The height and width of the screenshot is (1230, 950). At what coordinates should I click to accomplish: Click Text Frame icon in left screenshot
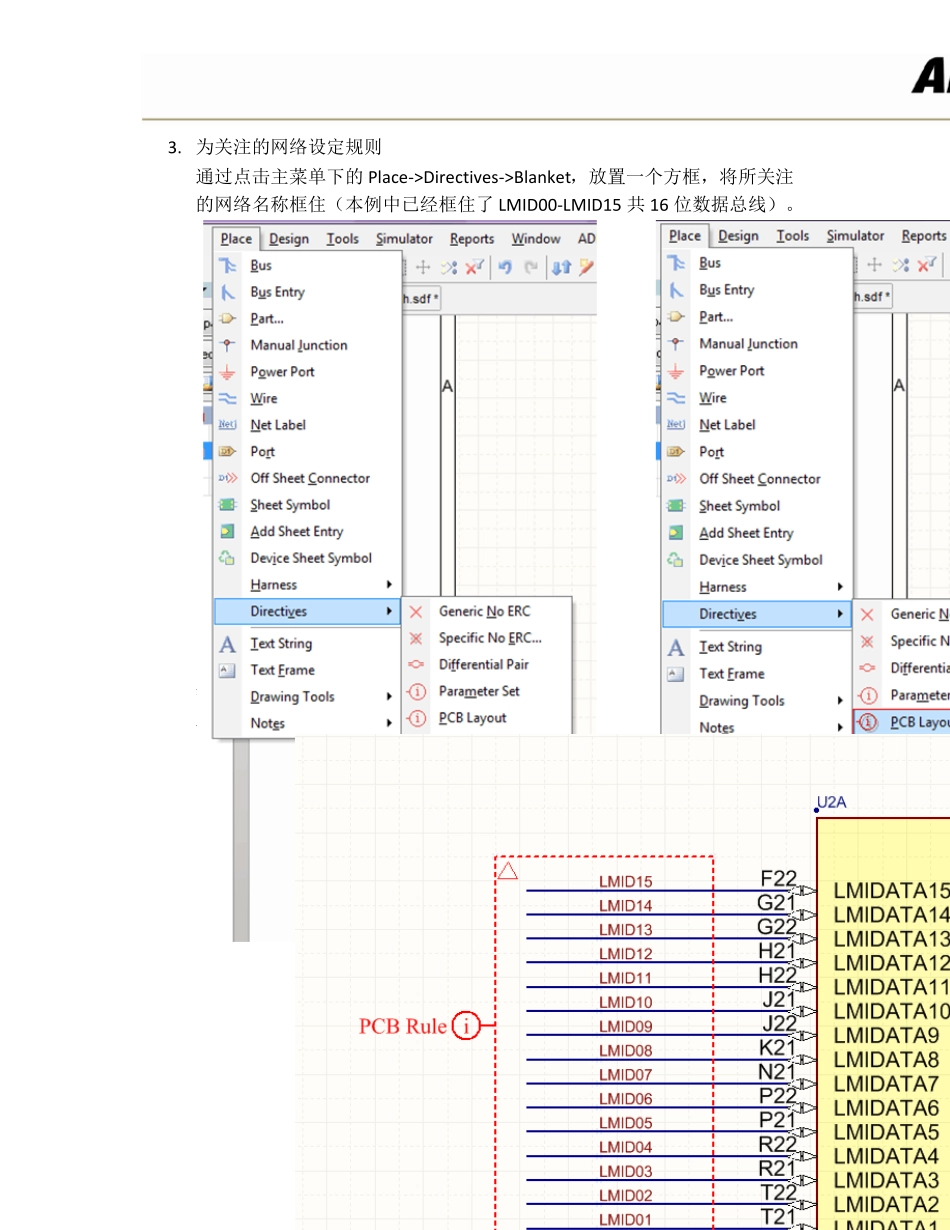point(228,670)
